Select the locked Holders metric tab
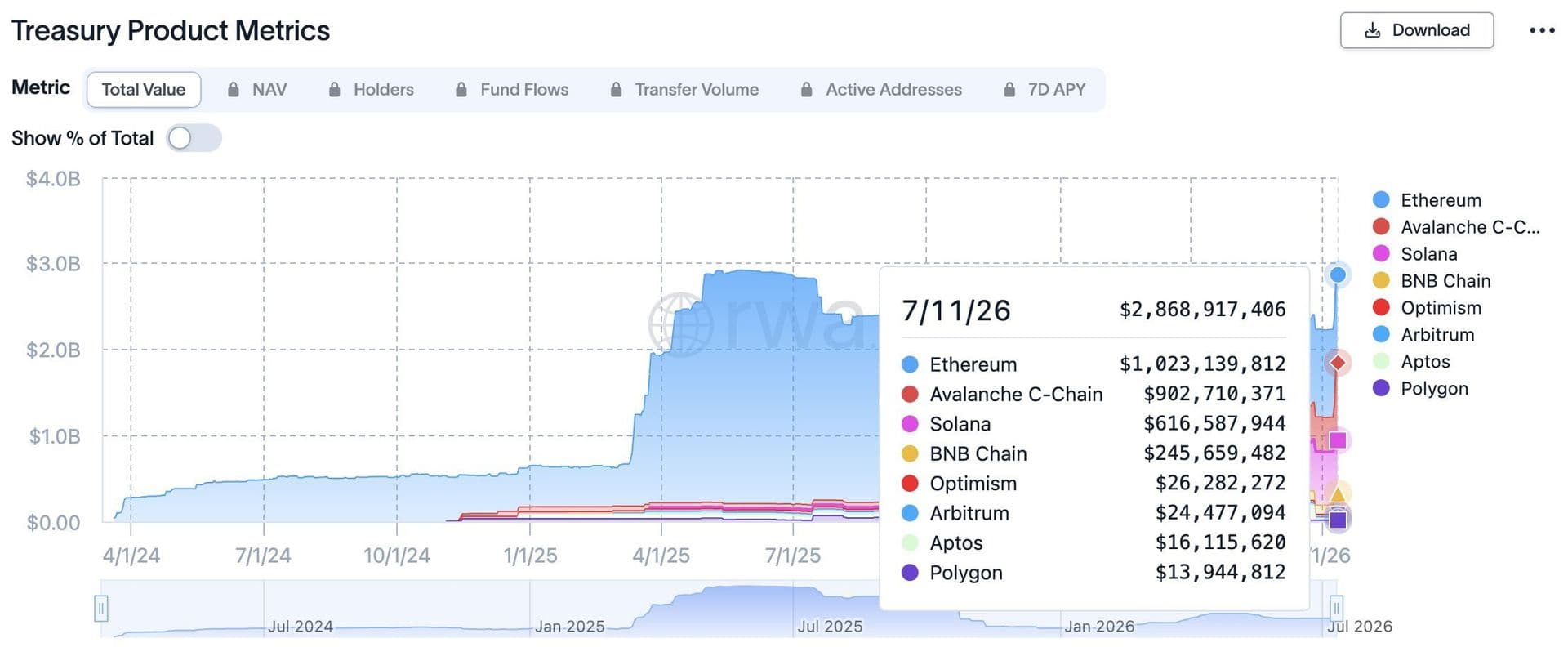 [371, 90]
